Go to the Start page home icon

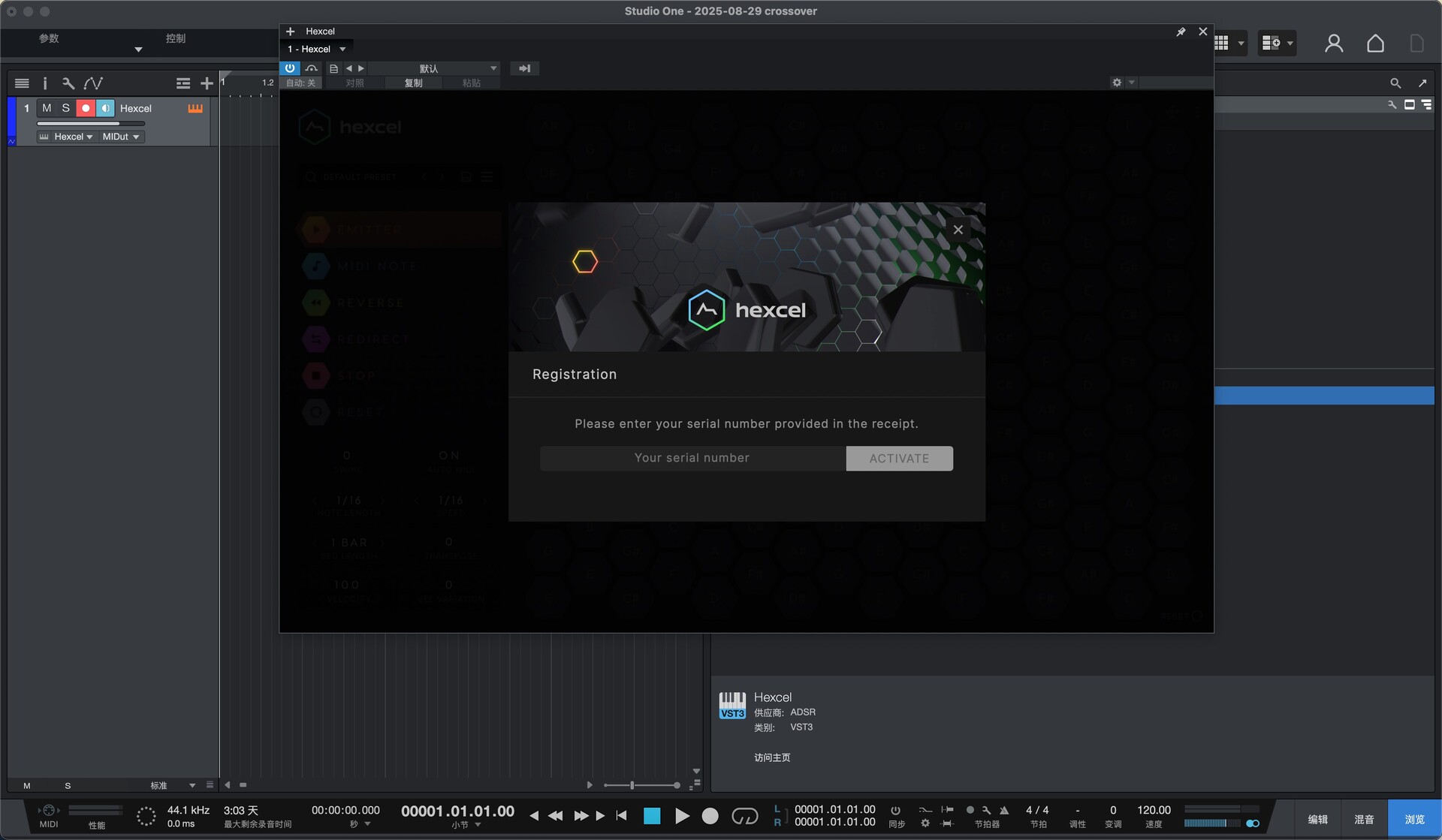pos(1375,44)
